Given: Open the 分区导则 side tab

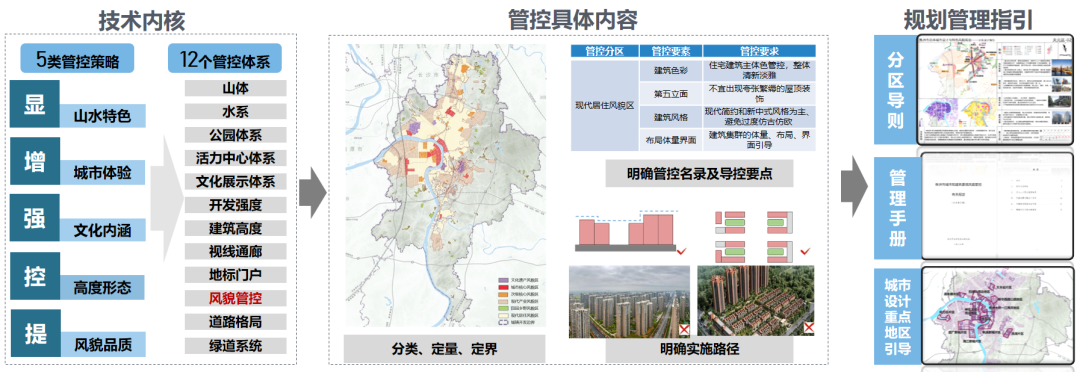Looking at the screenshot, I should pos(894,90).
